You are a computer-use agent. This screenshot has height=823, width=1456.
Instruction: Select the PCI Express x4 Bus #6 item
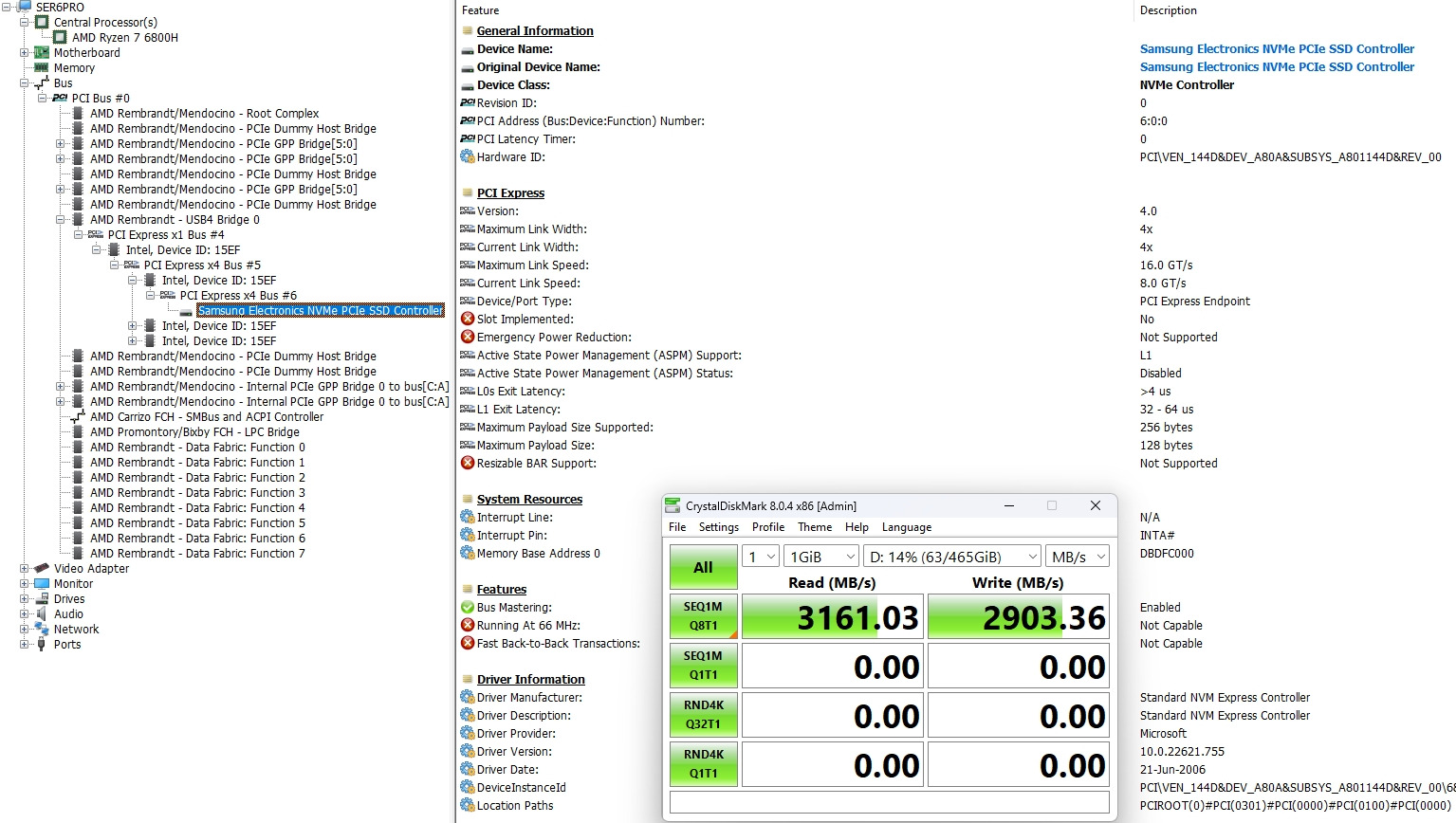coord(238,295)
